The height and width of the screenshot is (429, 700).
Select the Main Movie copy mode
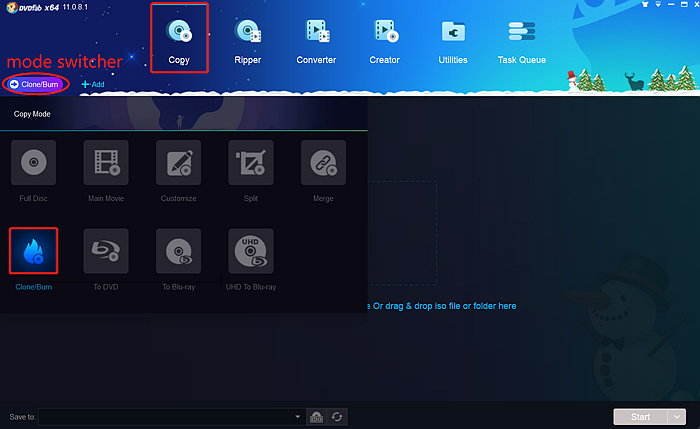[106, 171]
